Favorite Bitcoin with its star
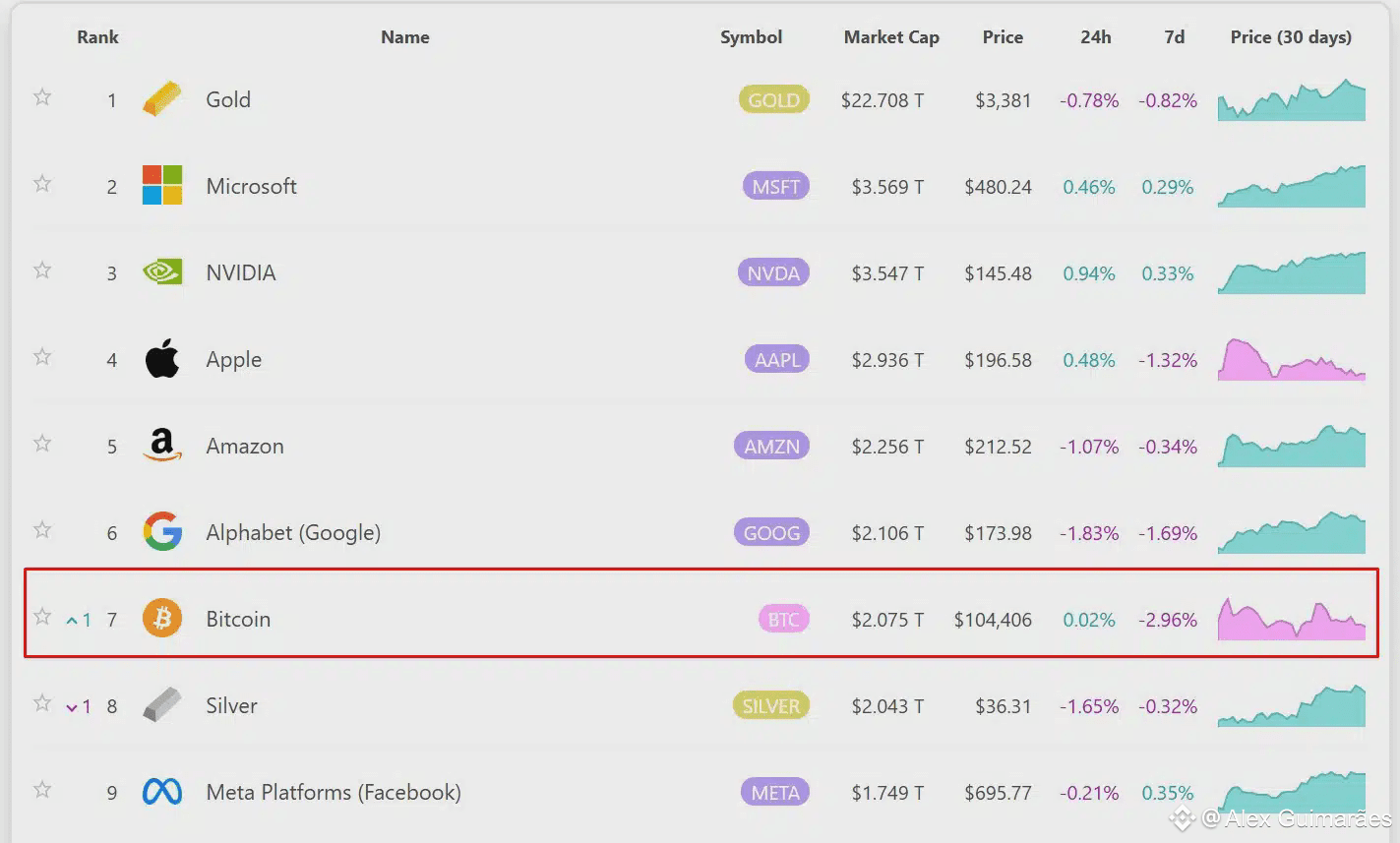The height and width of the screenshot is (843, 1400). click(42, 617)
